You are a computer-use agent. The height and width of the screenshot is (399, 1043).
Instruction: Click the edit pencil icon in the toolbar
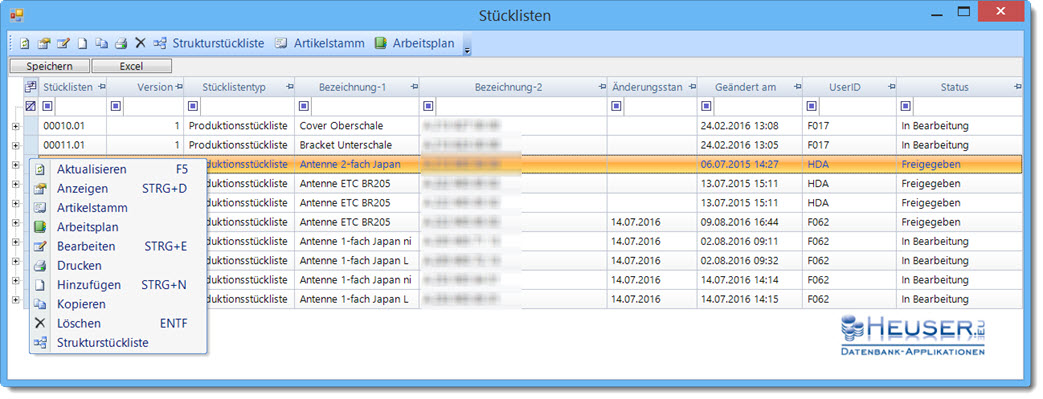click(x=63, y=44)
